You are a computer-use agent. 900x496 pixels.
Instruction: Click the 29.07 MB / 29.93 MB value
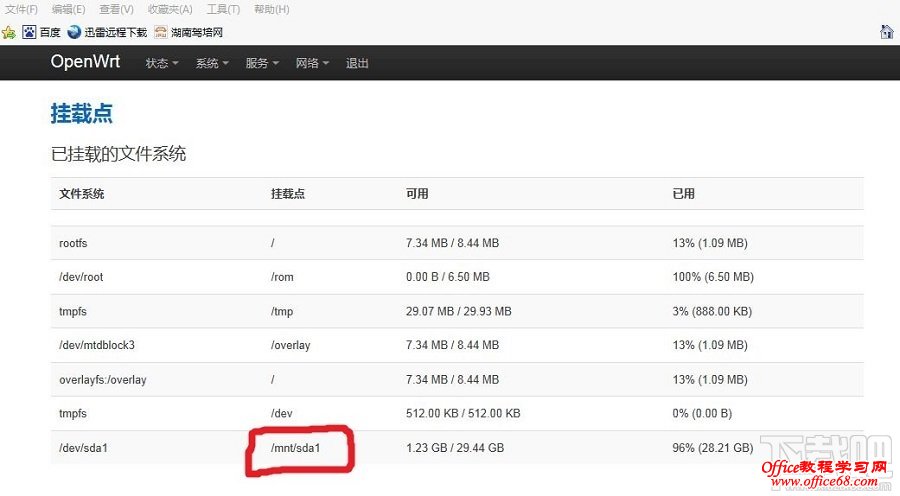coord(459,311)
